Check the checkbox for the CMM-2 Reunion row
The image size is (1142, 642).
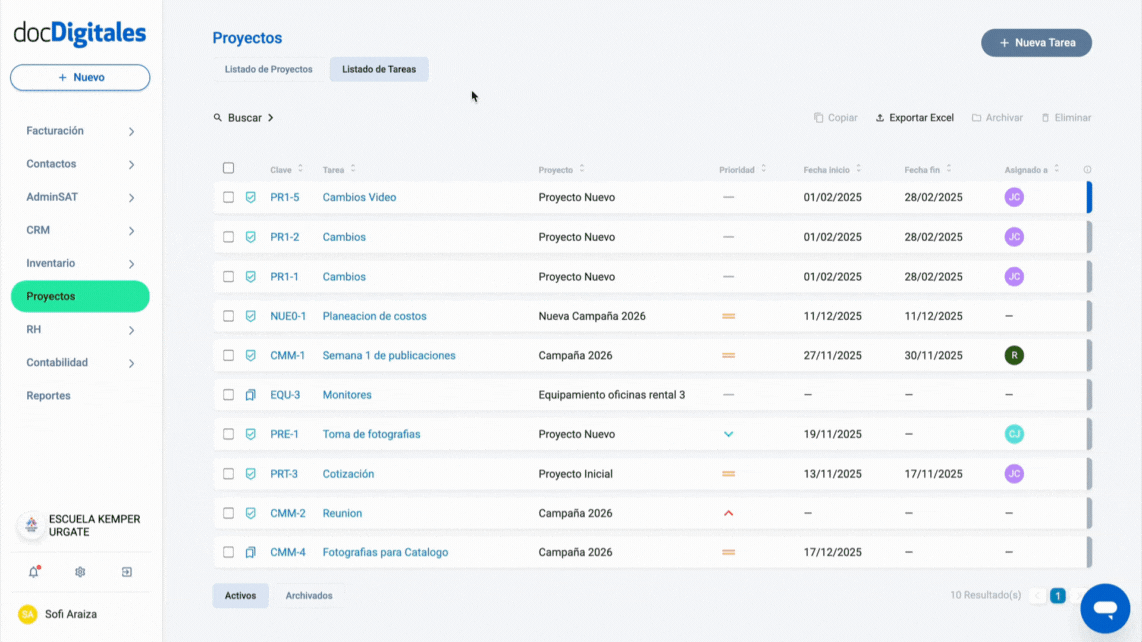pos(228,512)
